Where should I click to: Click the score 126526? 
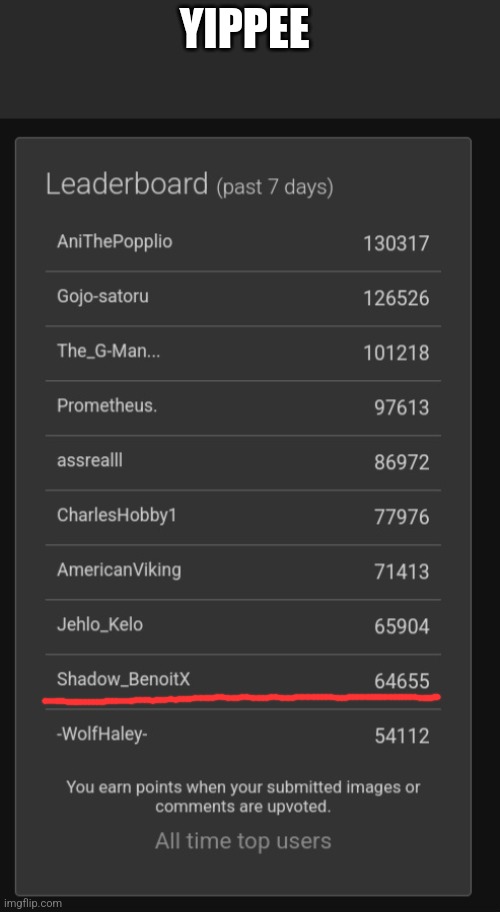397,298
